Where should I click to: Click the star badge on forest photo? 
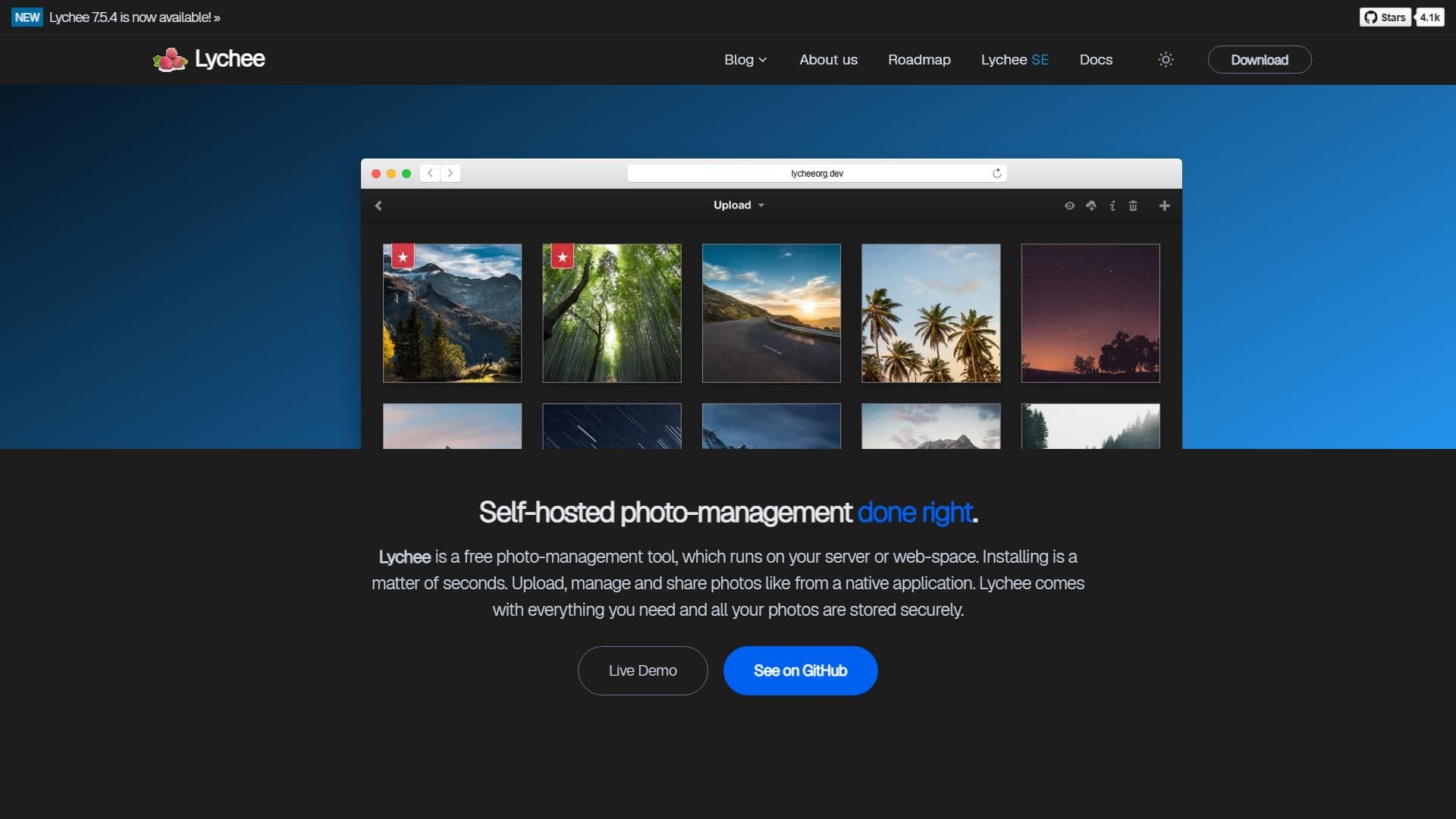[x=562, y=256]
